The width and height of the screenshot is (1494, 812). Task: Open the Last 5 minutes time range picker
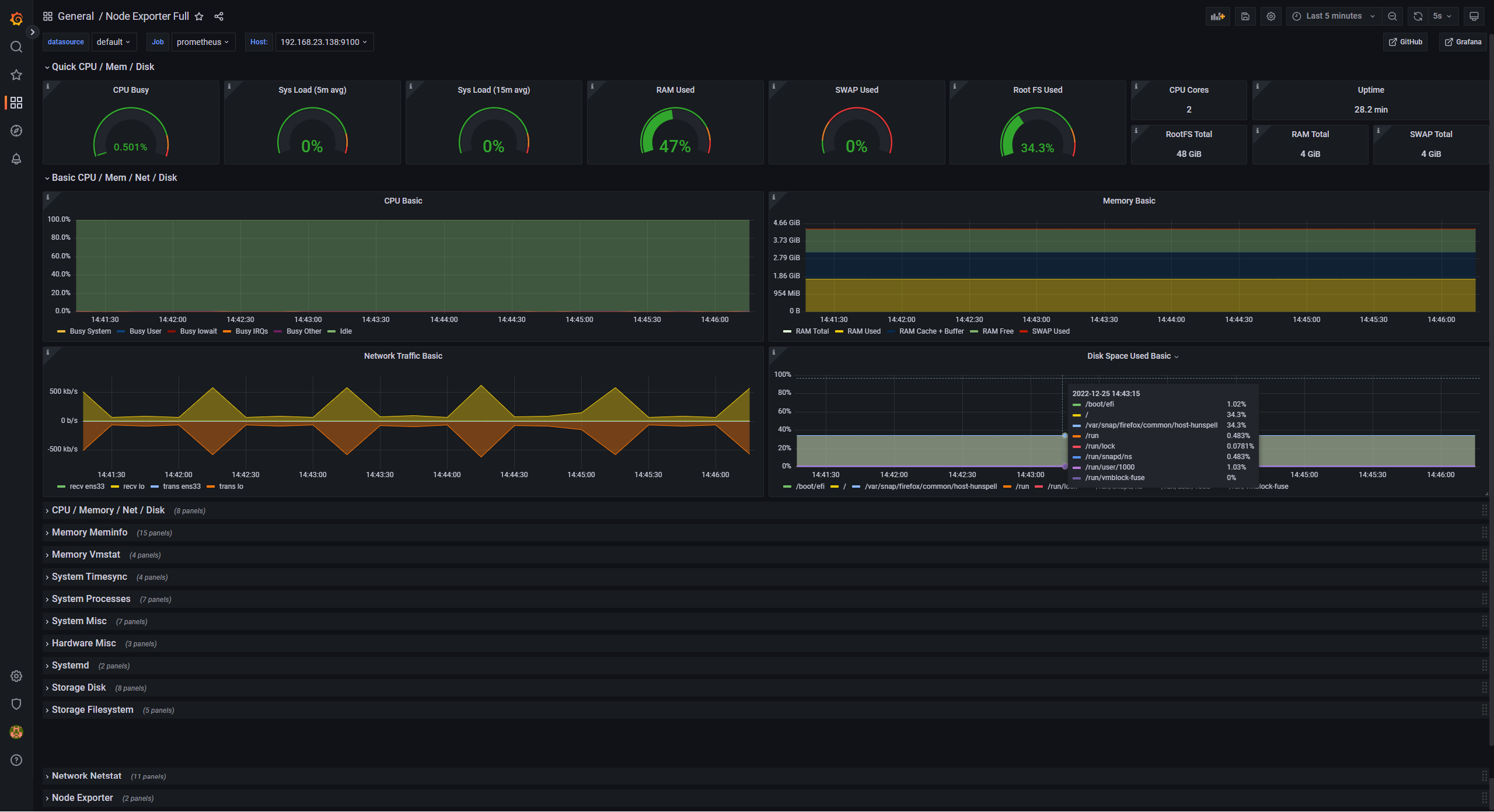click(x=1333, y=16)
